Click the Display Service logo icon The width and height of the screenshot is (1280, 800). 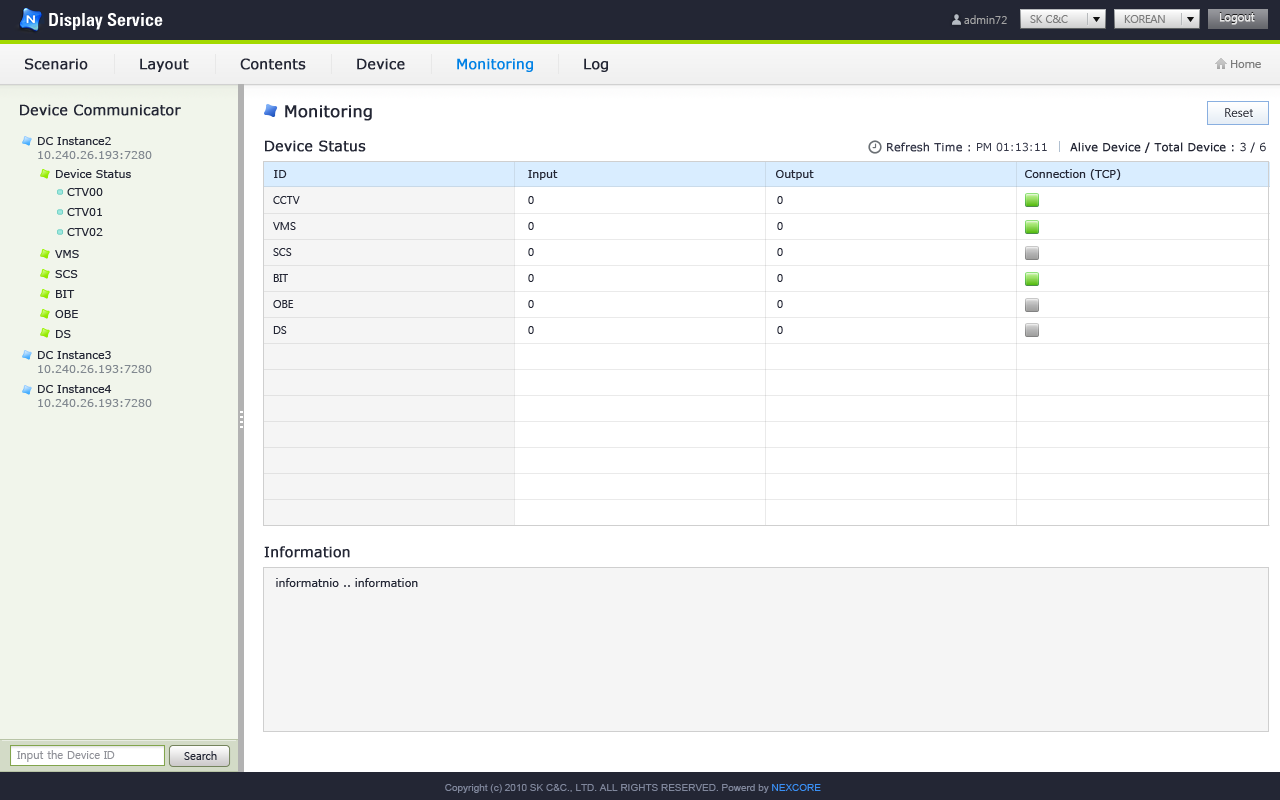(31, 19)
